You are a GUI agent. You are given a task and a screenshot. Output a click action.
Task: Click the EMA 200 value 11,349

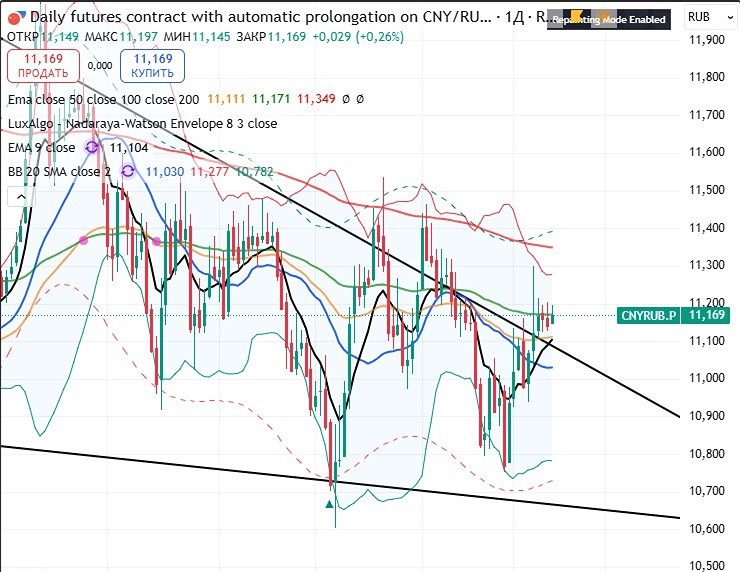pyautogui.click(x=316, y=99)
